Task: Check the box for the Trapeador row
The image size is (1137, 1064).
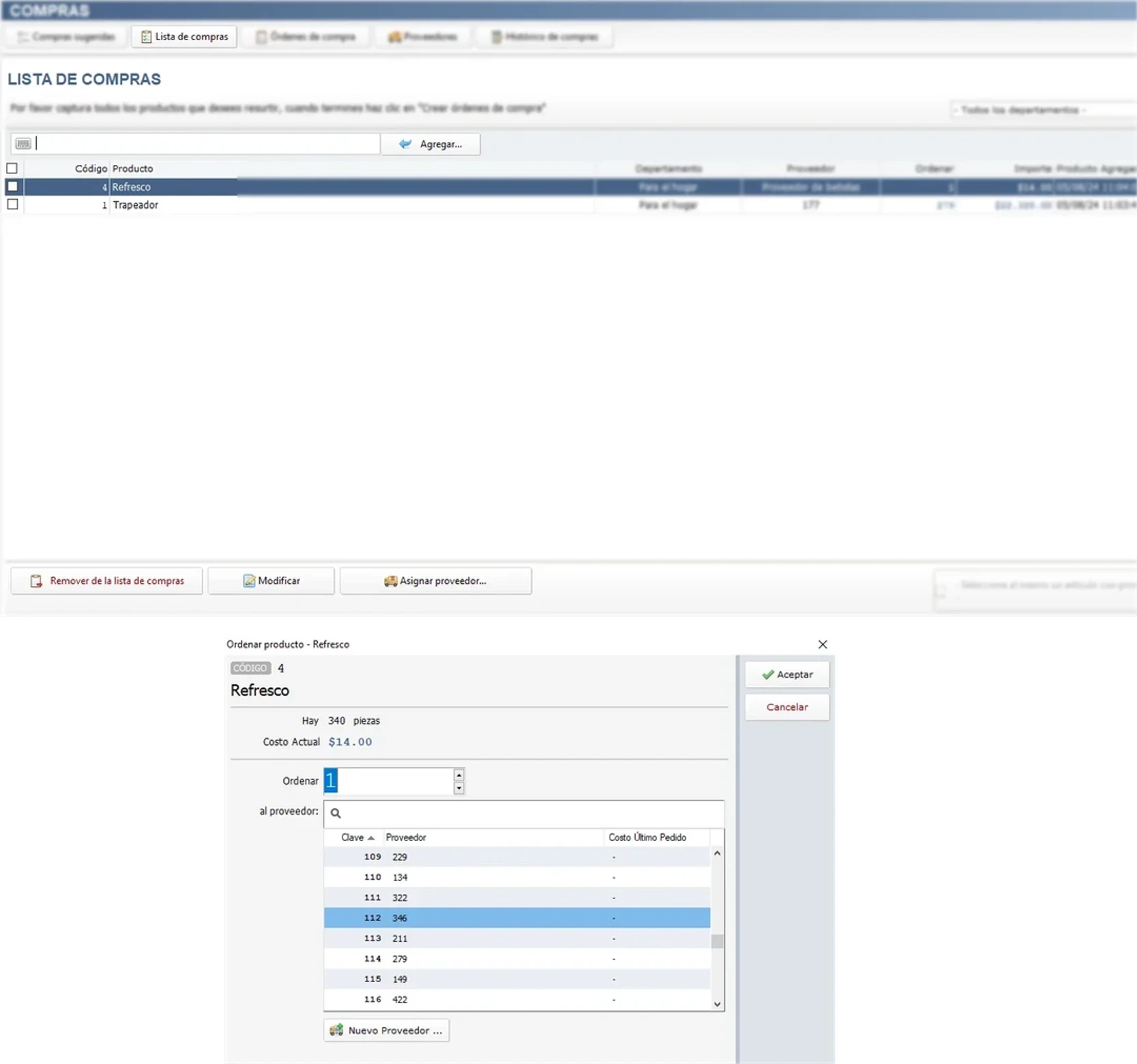Action: (x=12, y=205)
